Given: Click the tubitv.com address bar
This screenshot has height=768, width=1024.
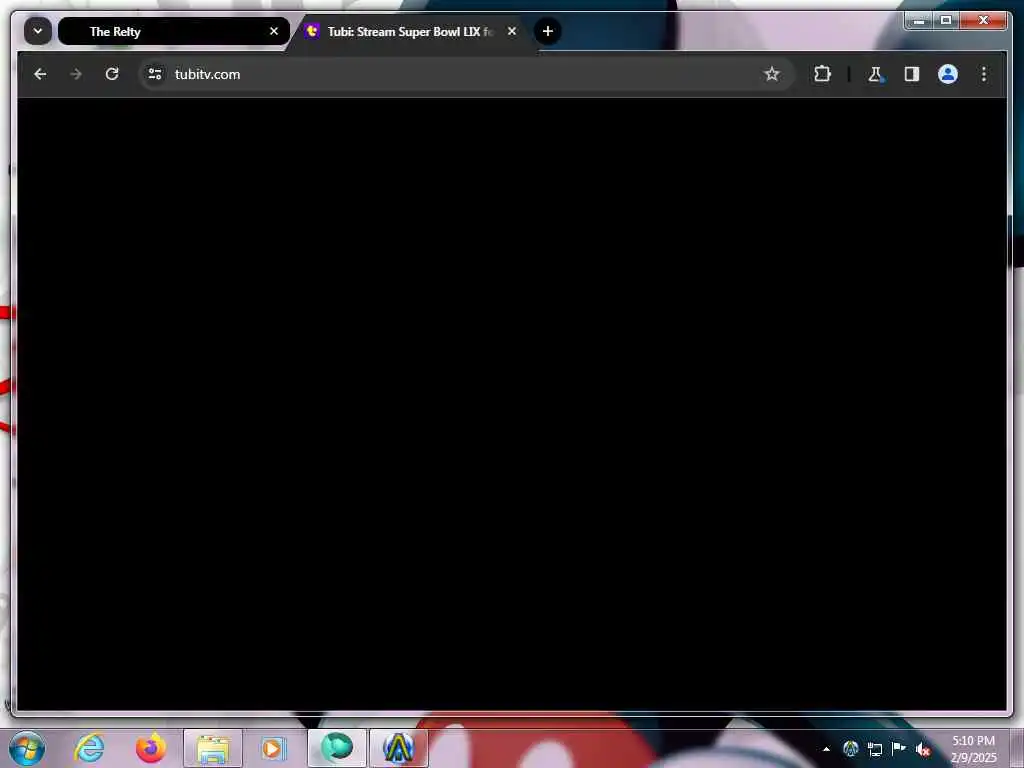Looking at the screenshot, I should point(468,74).
